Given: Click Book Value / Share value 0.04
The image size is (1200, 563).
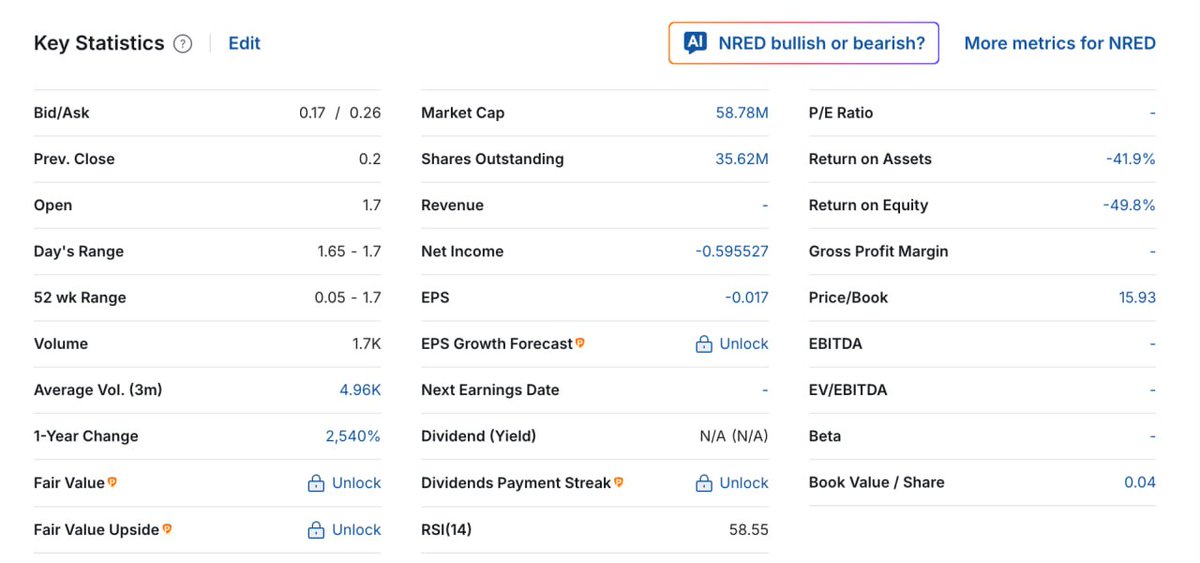Looking at the screenshot, I should click(1140, 482).
